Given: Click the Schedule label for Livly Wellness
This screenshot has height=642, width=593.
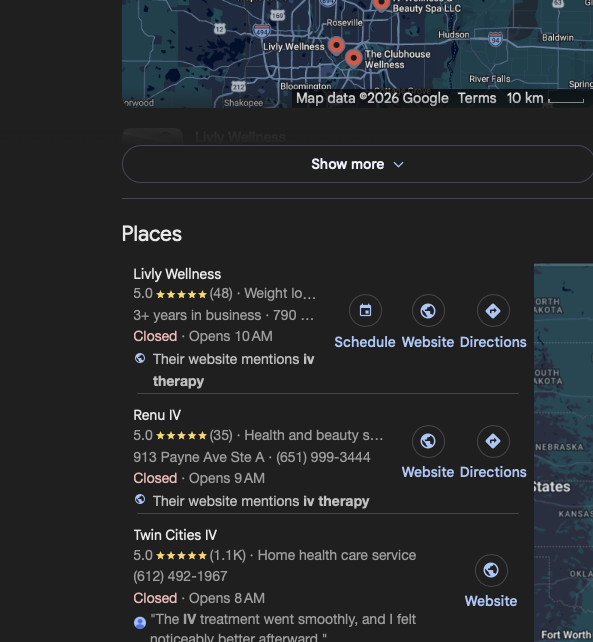Looking at the screenshot, I should point(365,342).
